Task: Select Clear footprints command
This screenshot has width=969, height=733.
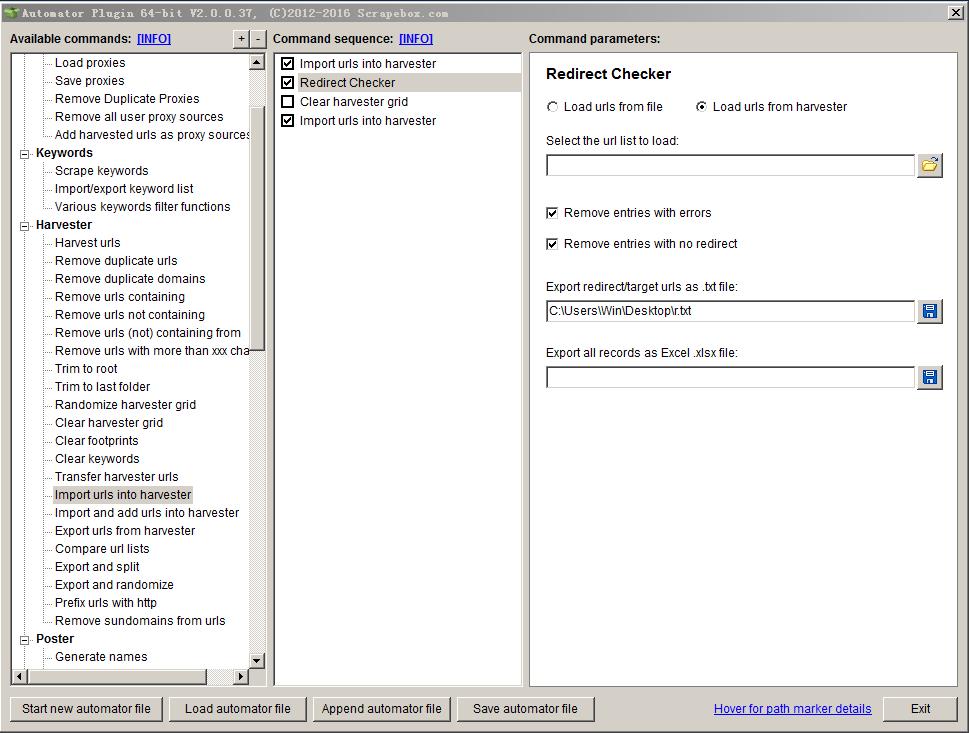Action: click(97, 440)
